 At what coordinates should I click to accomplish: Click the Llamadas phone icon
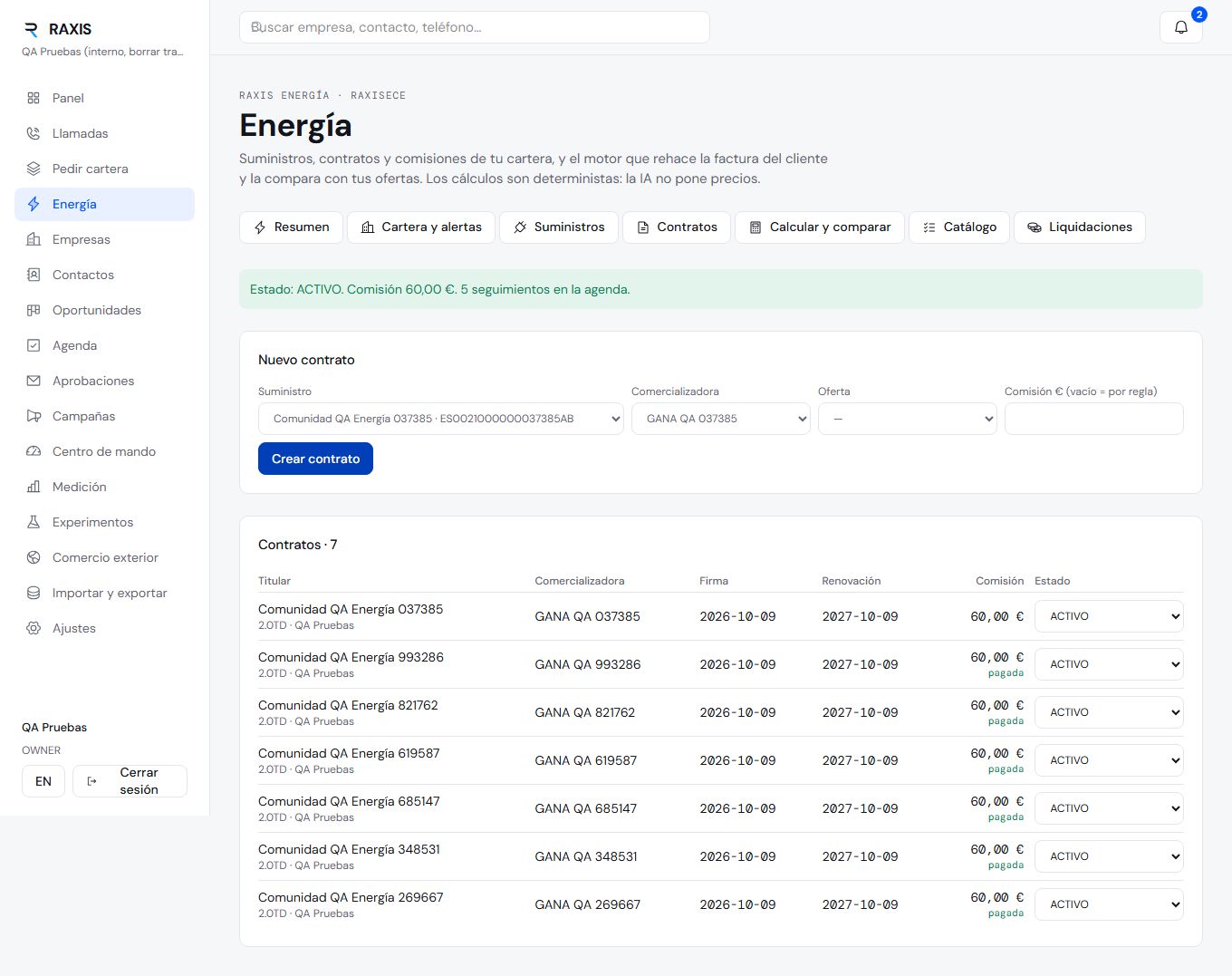[34, 133]
